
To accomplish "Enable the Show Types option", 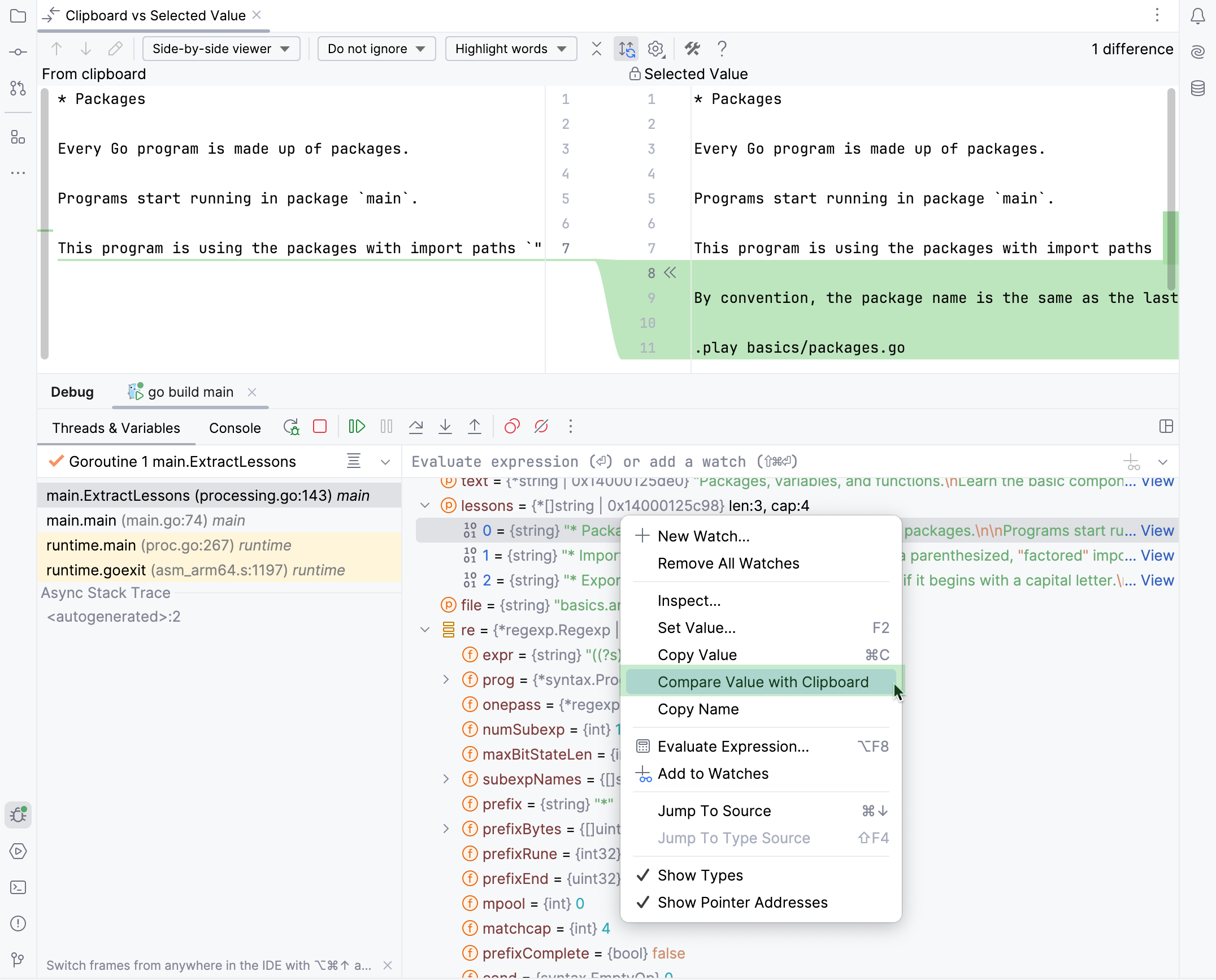I will point(700,875).
